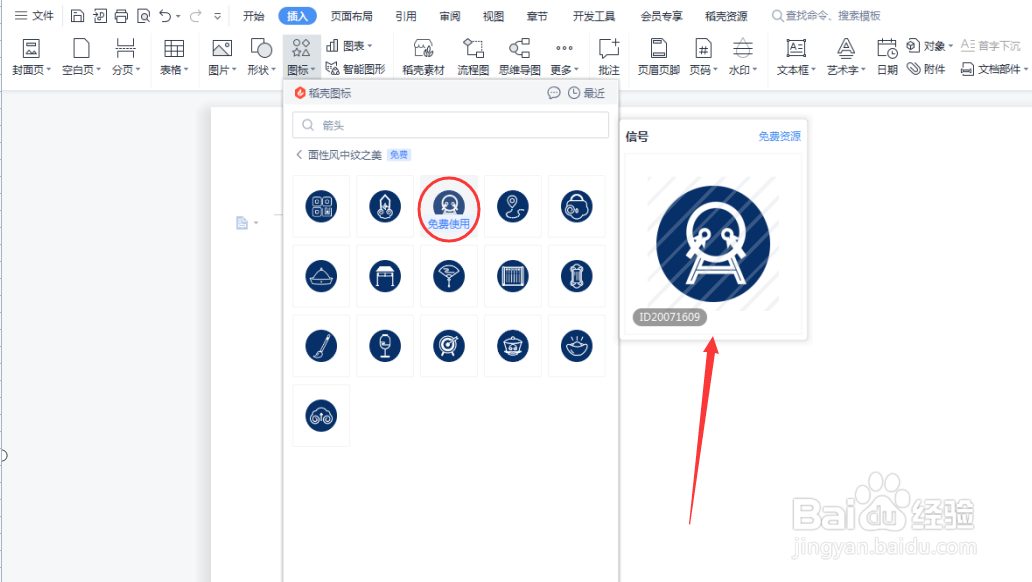The height and width of the screenshot is (582, 1032).
Task: Insert a cover page with 封面页
Action: coord(31,57)
